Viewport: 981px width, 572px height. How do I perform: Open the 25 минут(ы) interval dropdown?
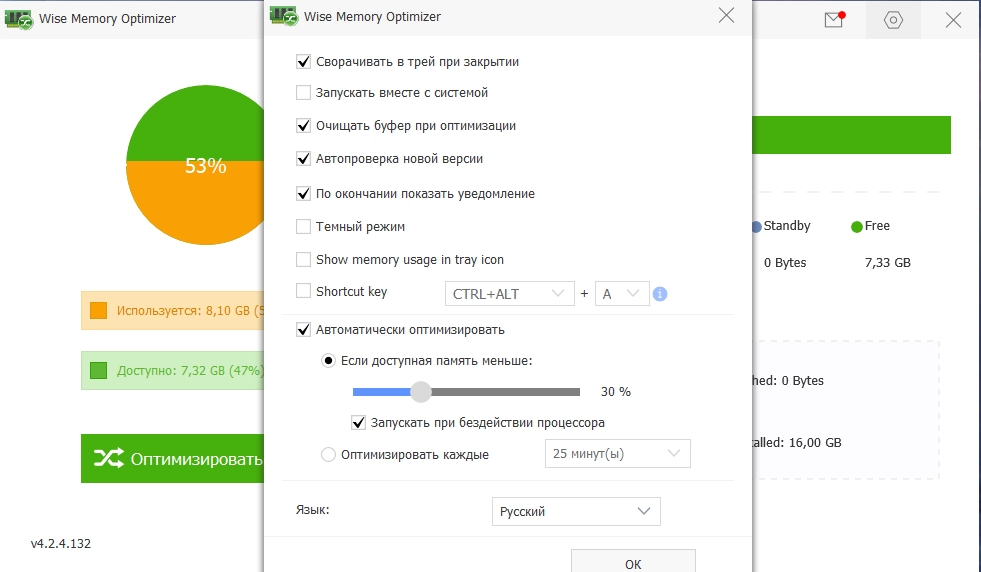point(618,454)
